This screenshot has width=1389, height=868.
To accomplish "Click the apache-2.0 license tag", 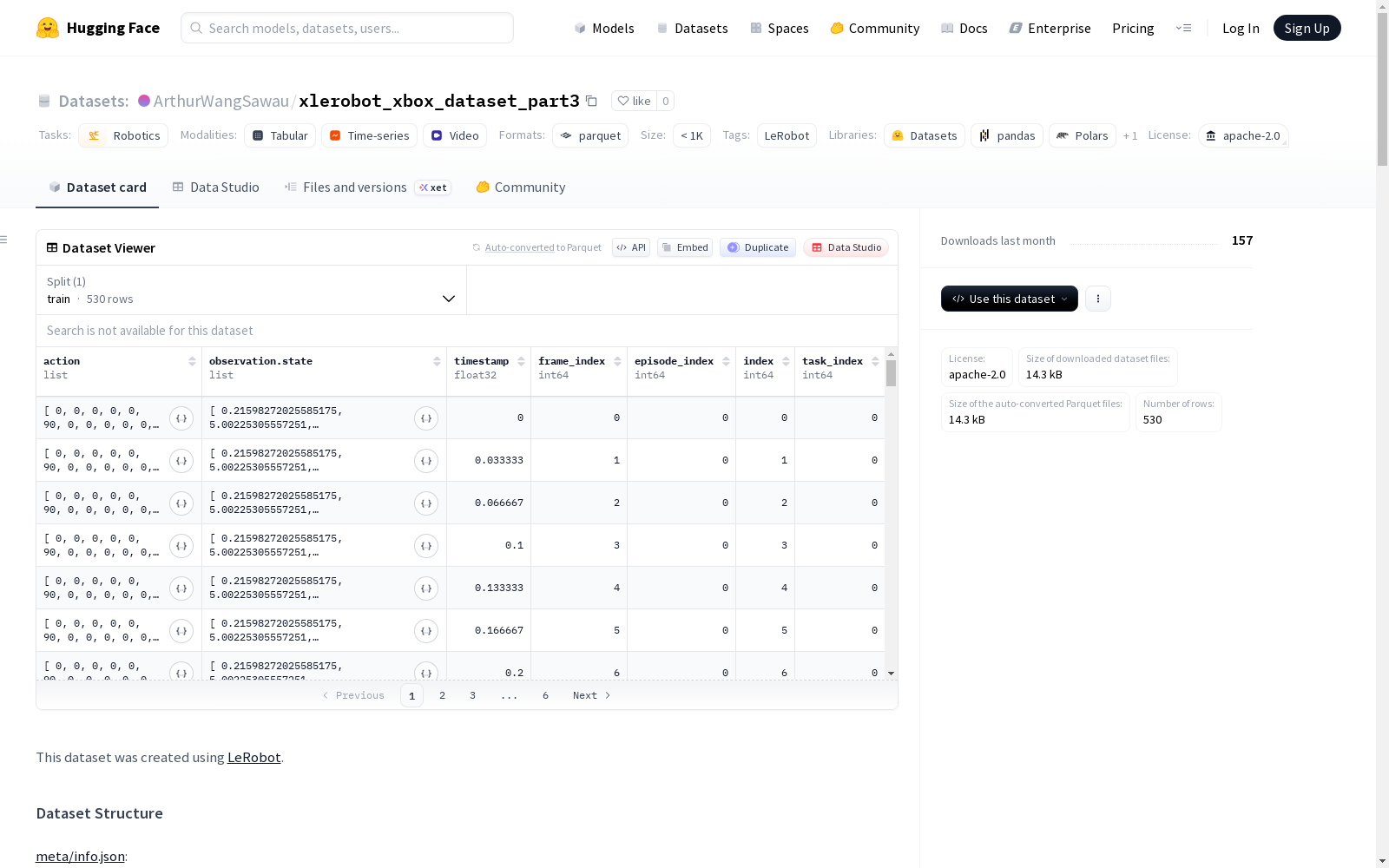I will click(x=1243, y=135).
